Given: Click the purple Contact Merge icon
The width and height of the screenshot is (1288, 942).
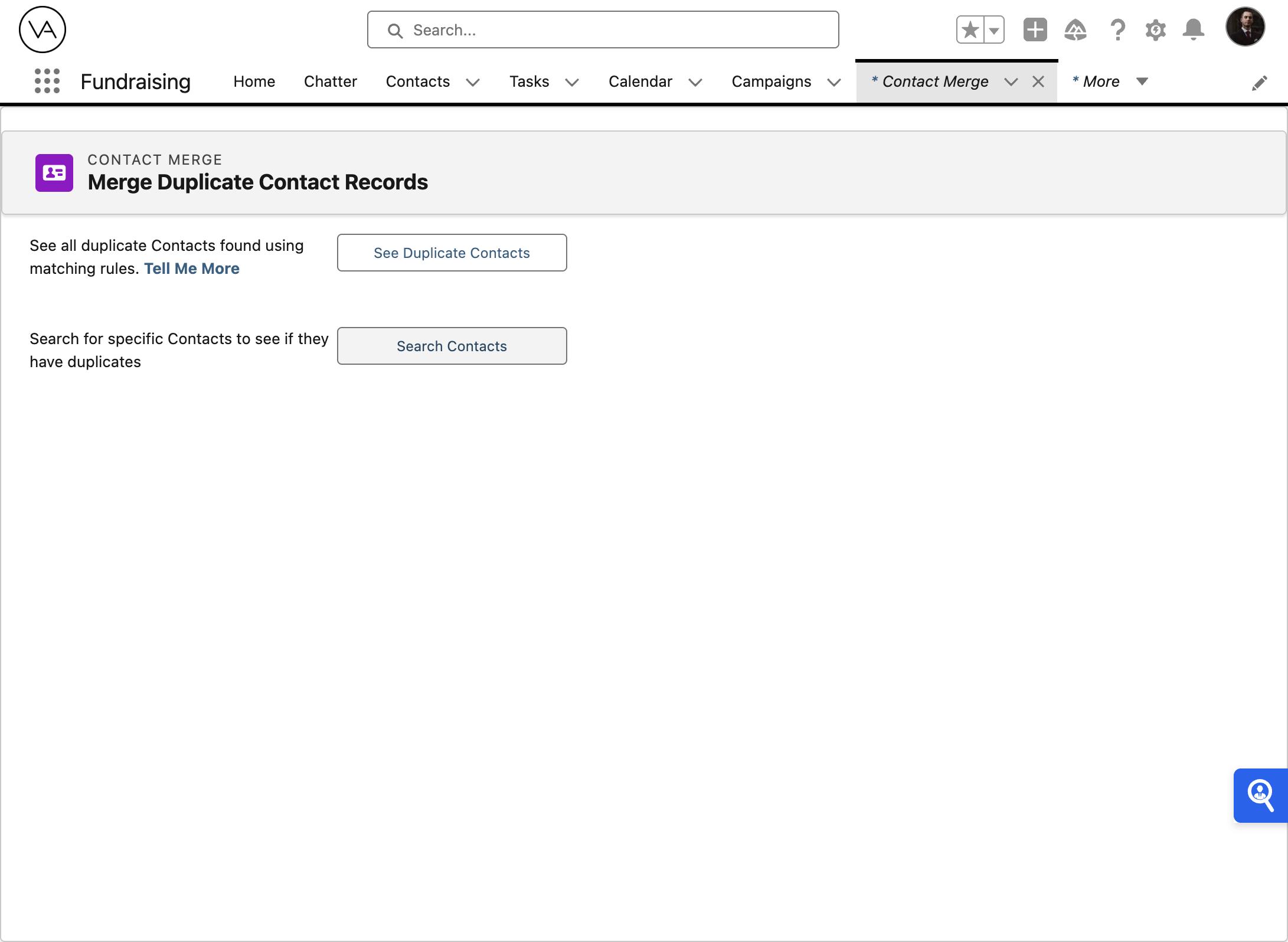Looking at the screenshot, I should 54,173.
